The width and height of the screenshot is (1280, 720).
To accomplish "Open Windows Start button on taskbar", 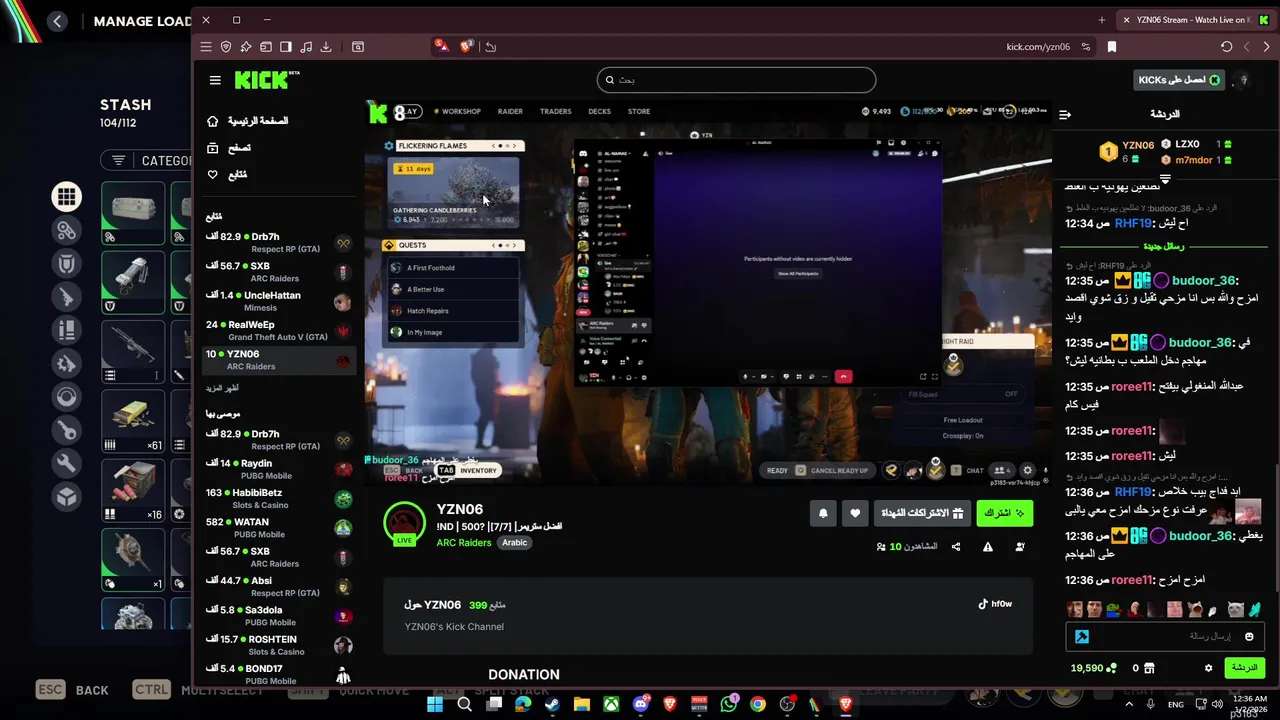I will (x=435, y=704).
